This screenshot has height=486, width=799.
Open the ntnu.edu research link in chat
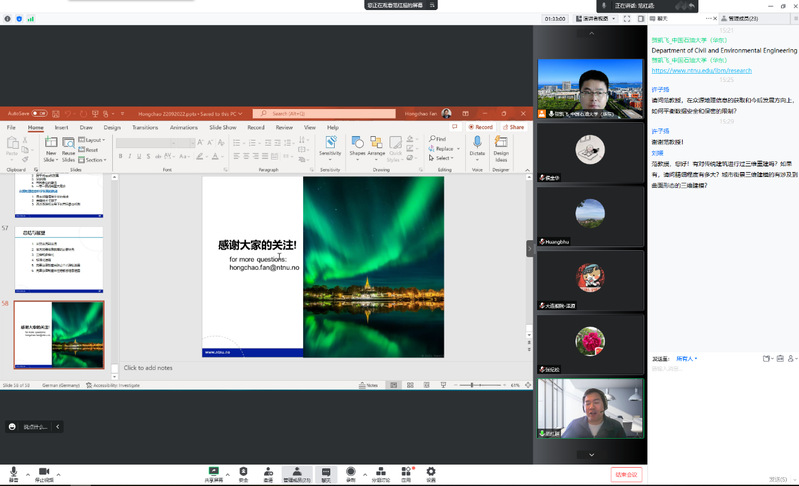pyautogui.click(x=701, y=71)
